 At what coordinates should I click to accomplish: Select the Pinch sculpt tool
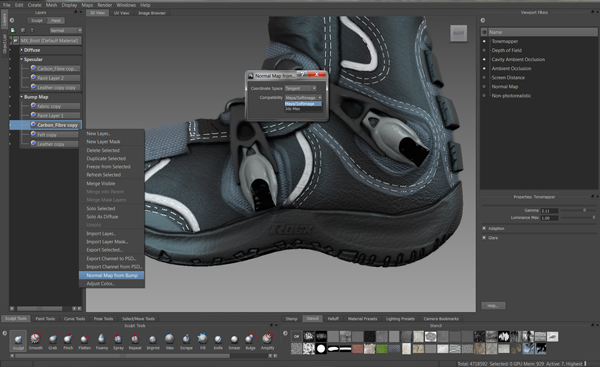(68, 340)
